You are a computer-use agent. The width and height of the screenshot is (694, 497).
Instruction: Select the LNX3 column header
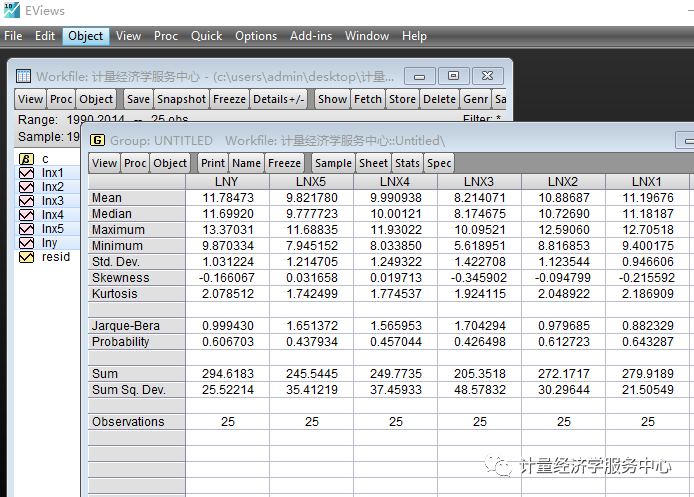pyautogui.click(x=479, y=182)
